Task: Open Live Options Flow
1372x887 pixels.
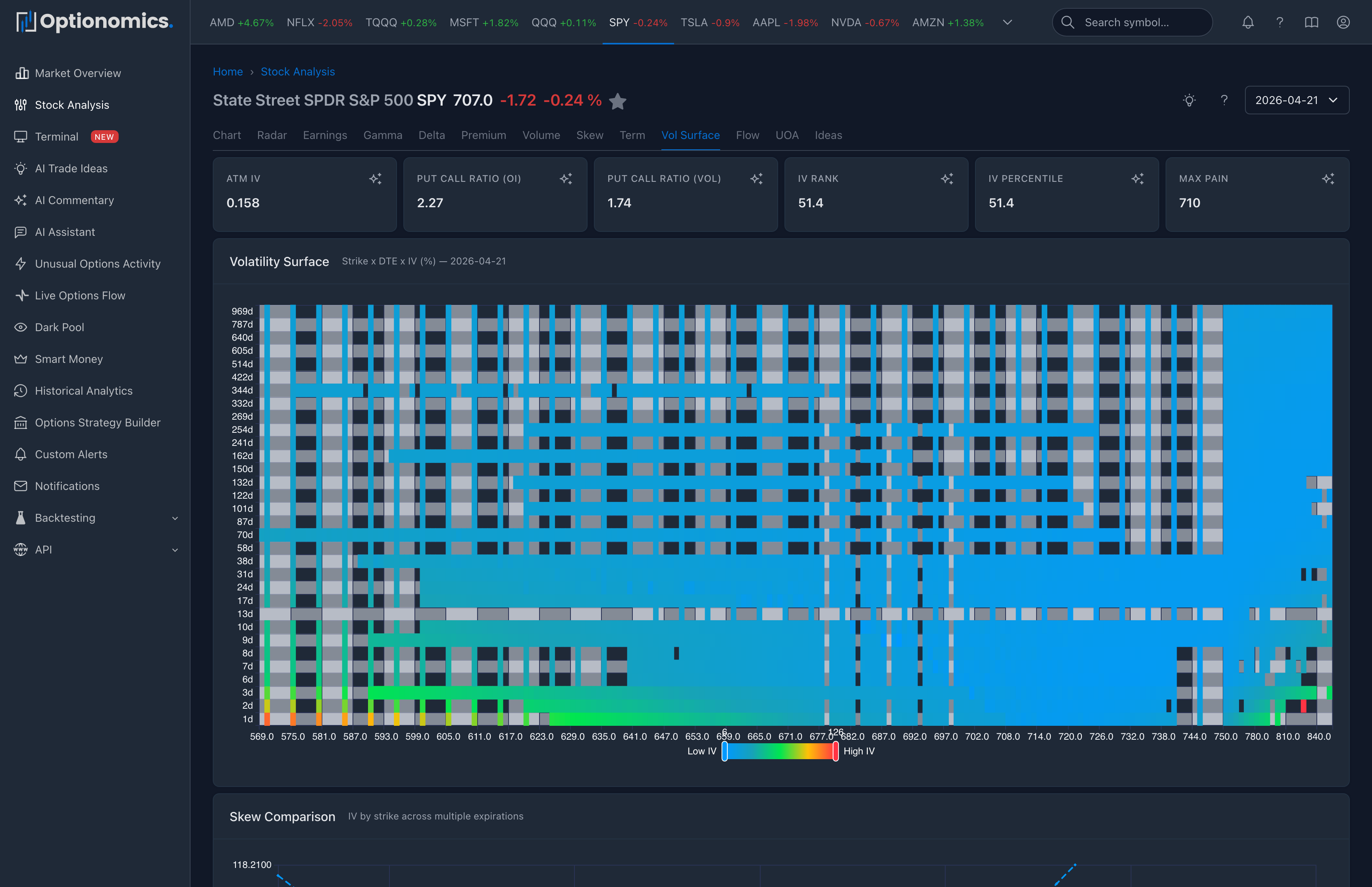Action: (79, 295)
